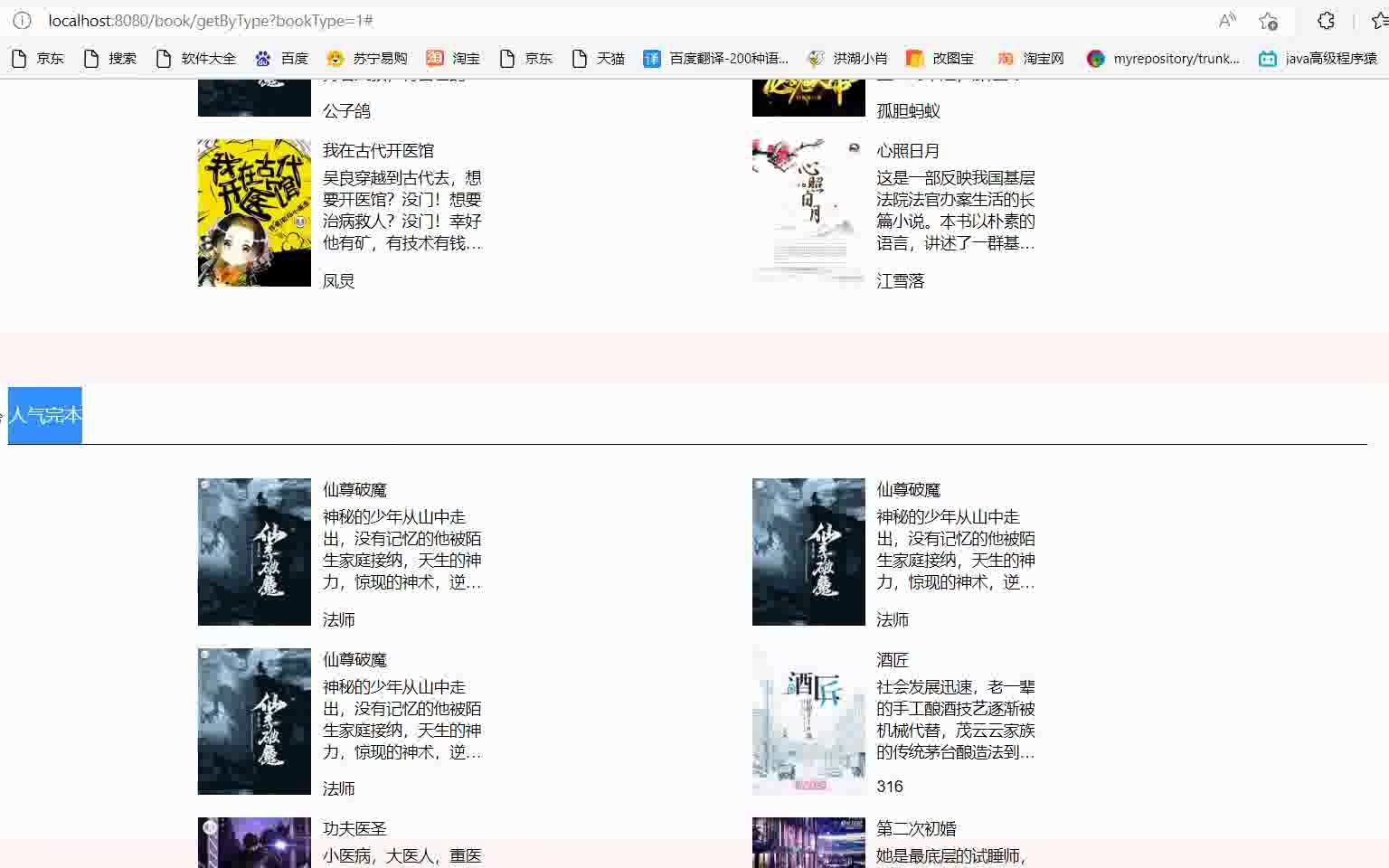The width and height of the screenshot is (1389, 868).
Task: Click author name 江雪落
Action: pyautogui.click(x=901, y=281)
